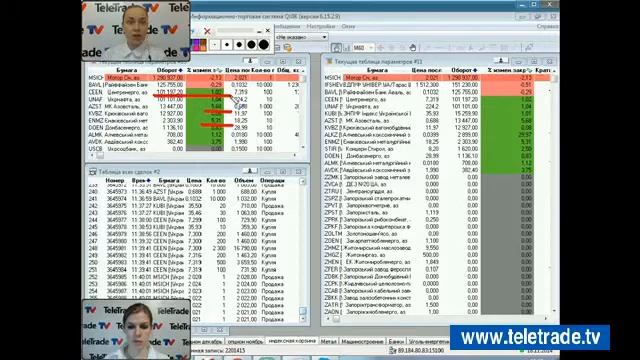Click the top webcam video thumbnail
Viewport: 640px width, 360px height.
coord(136,31)
